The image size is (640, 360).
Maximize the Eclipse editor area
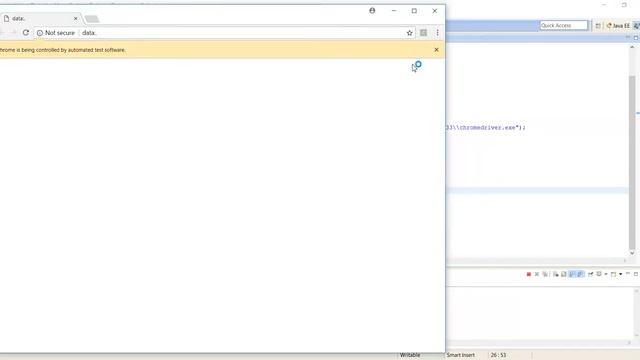click(x=636, y=38)
